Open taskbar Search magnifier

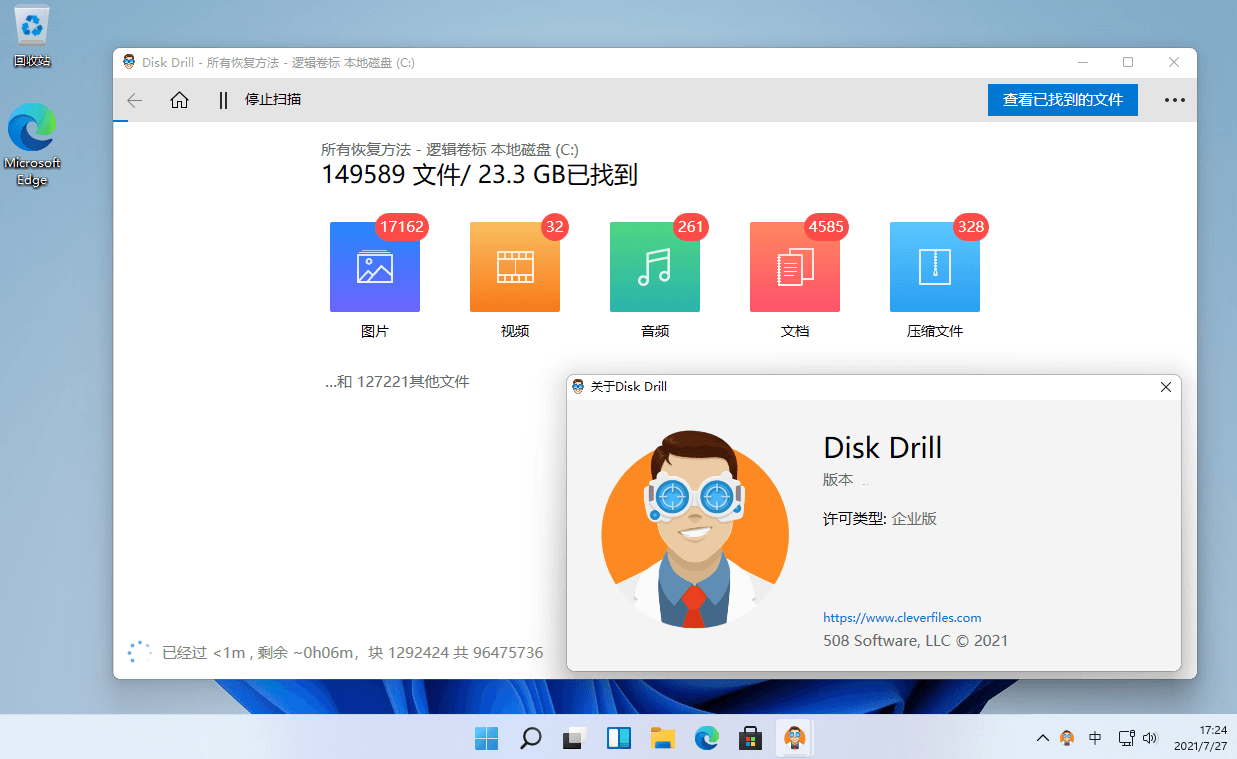(530, 738)
